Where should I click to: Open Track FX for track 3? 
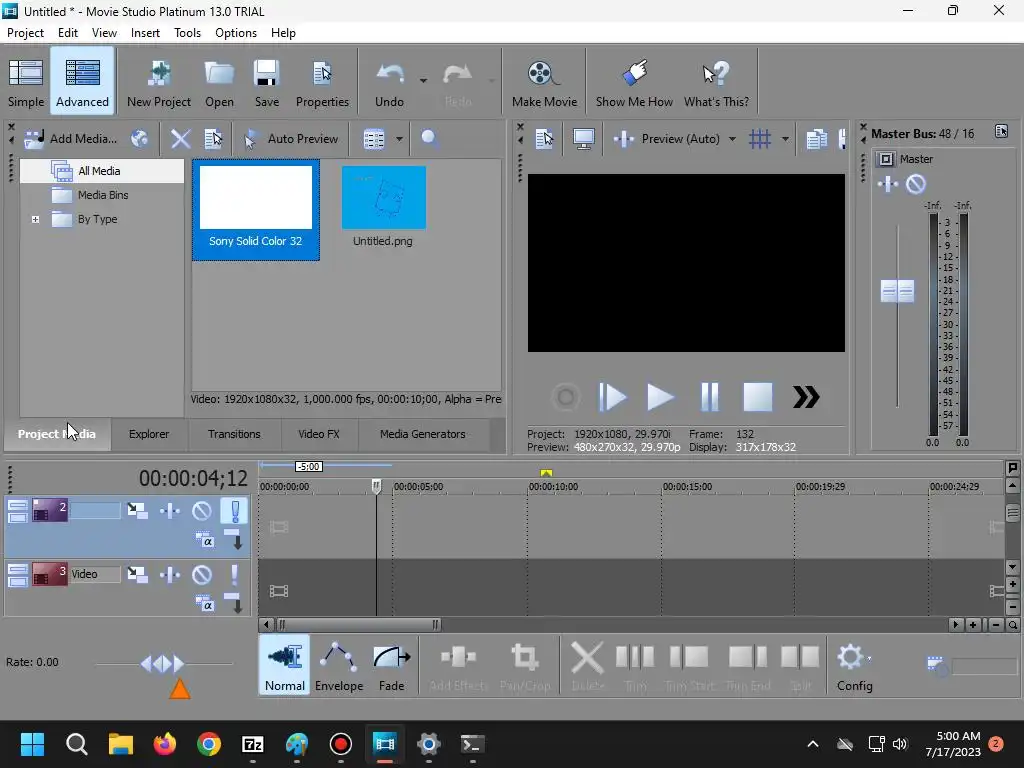[x=170, y=575]
